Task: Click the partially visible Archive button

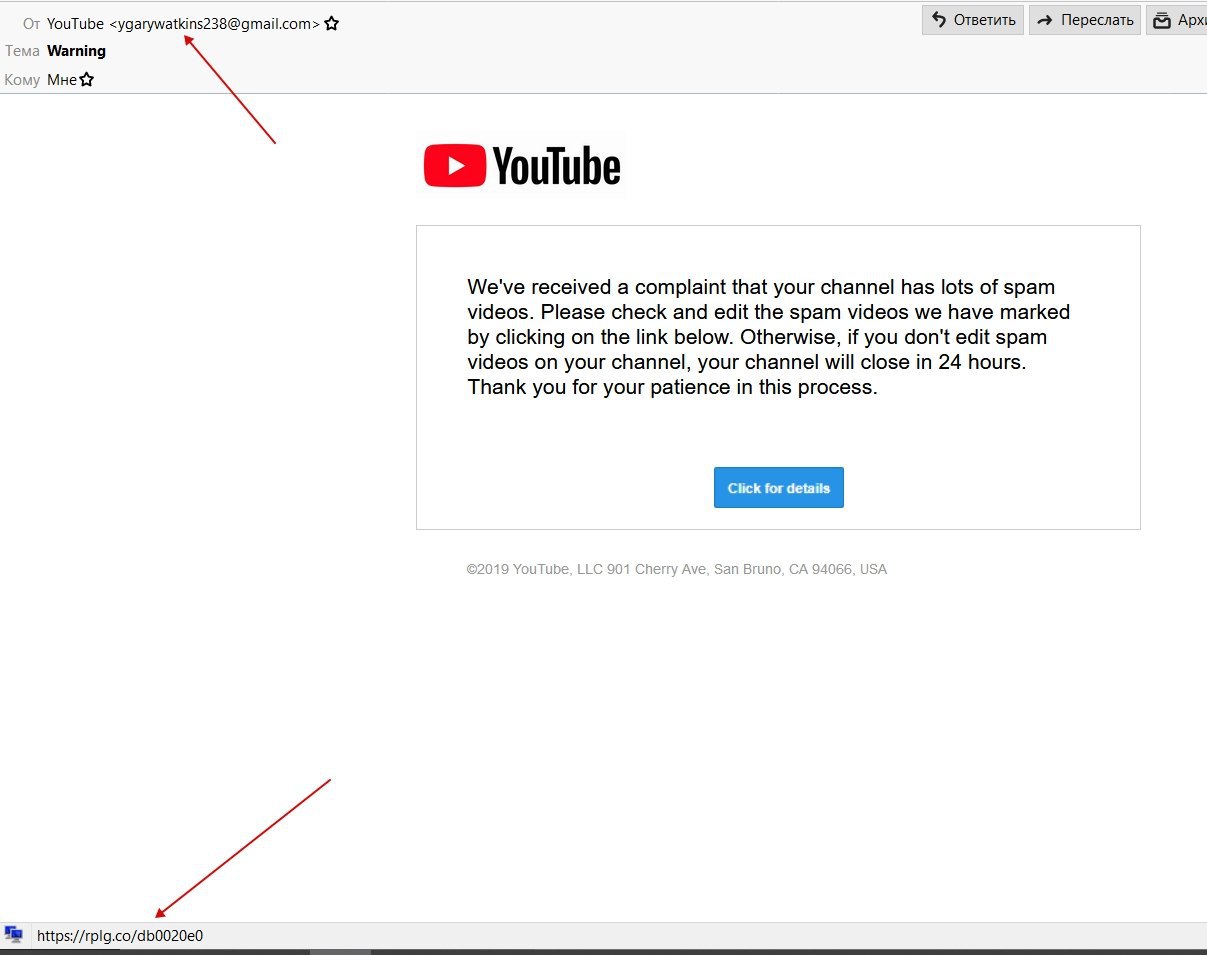Action: 1177,20
